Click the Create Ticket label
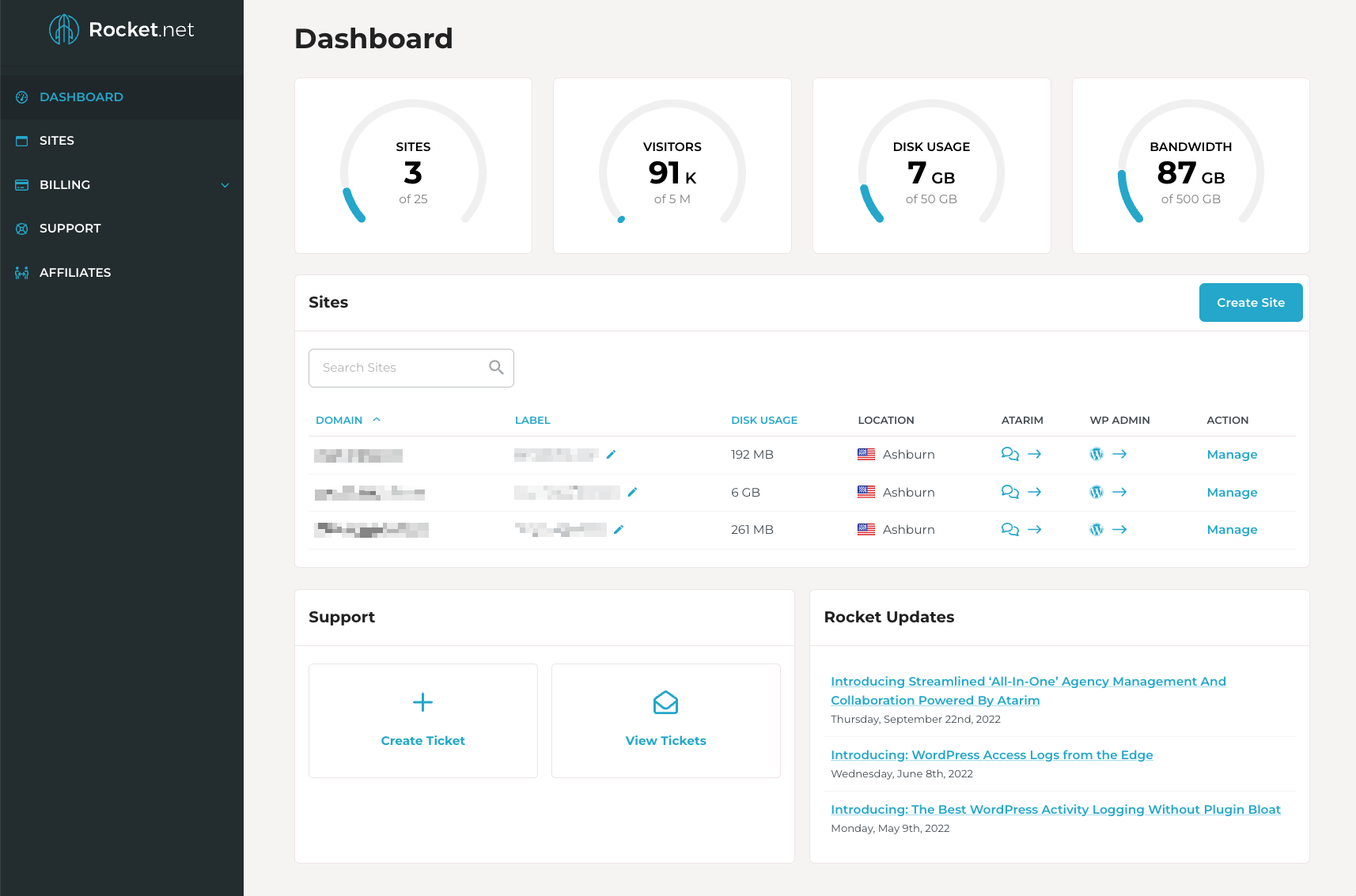 (423, 741)
